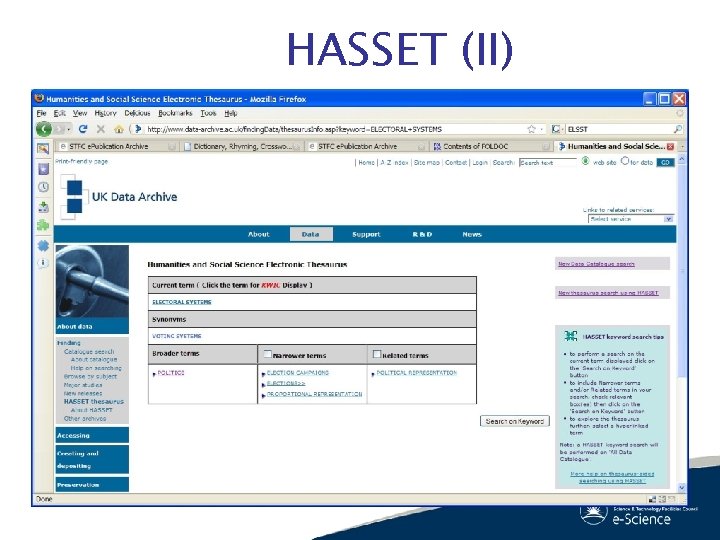Switch to the Contents of FOLDOC tab
This screenshot has height=540, width=720.
point(490,146)
